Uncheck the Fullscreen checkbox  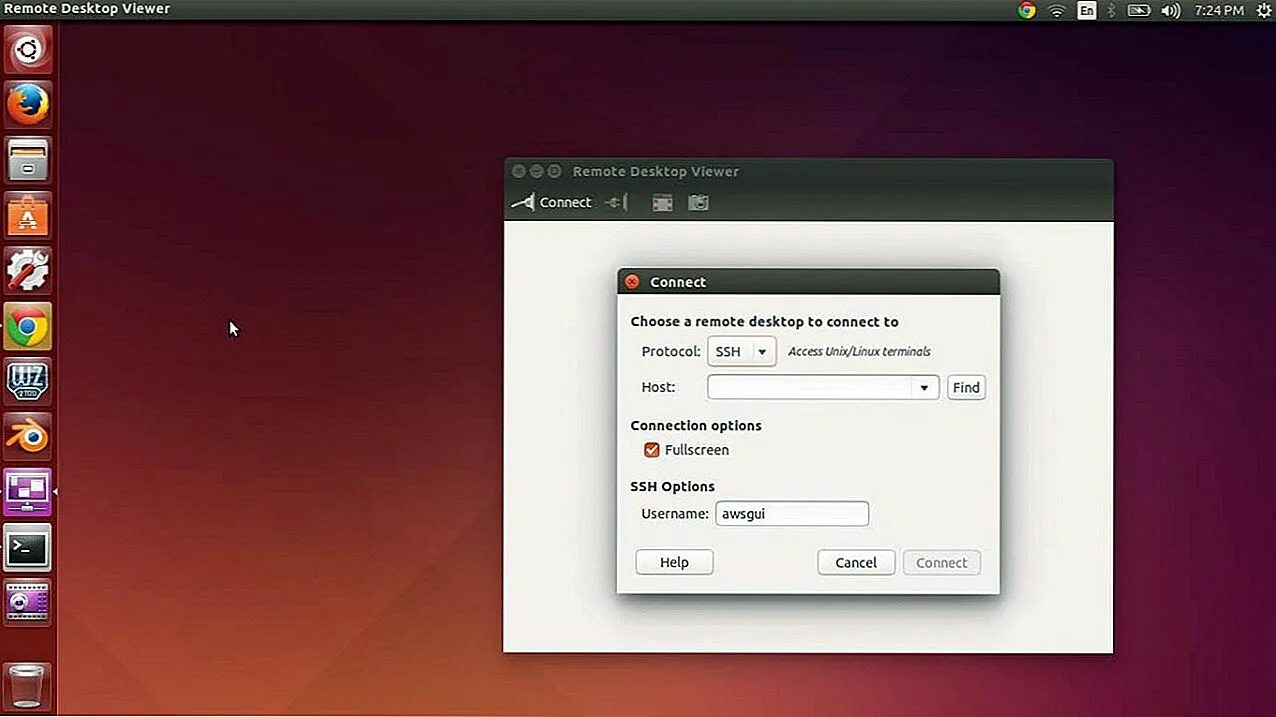pos(652,450)
